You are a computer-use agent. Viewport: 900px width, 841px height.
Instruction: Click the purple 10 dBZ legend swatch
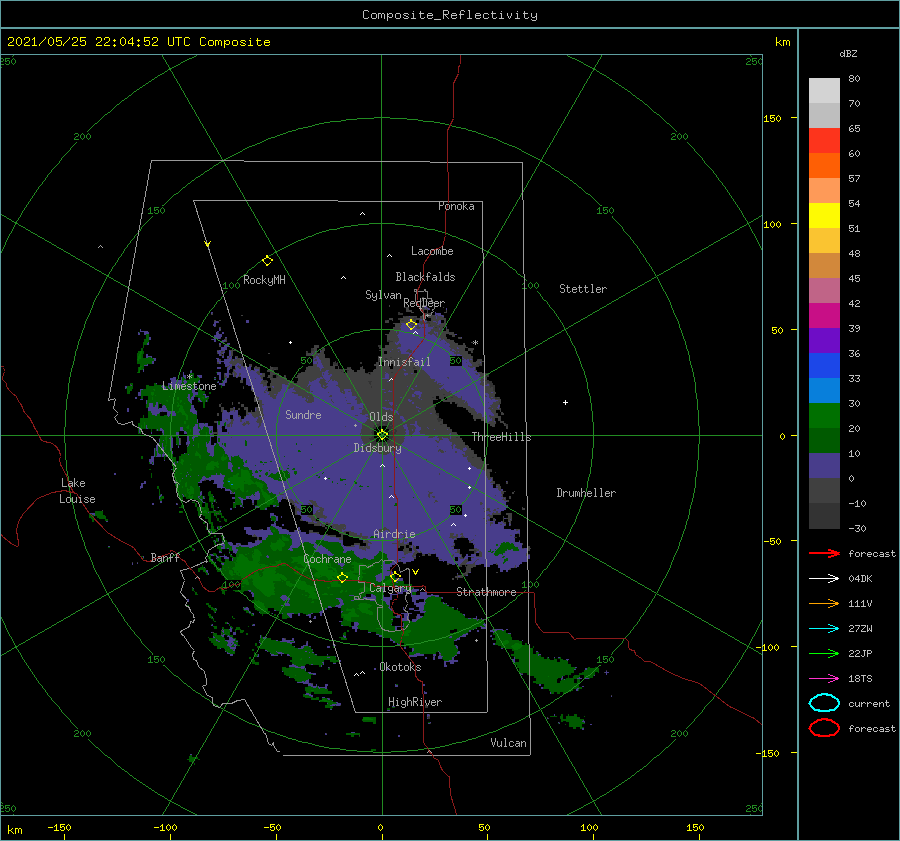coord(824,466)
